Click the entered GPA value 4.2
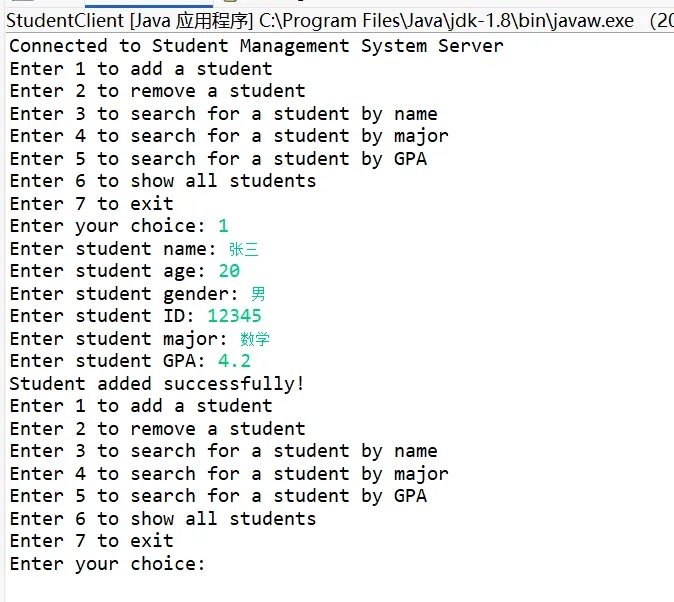Viewport: 674px width, 602px height. (234, 361)
